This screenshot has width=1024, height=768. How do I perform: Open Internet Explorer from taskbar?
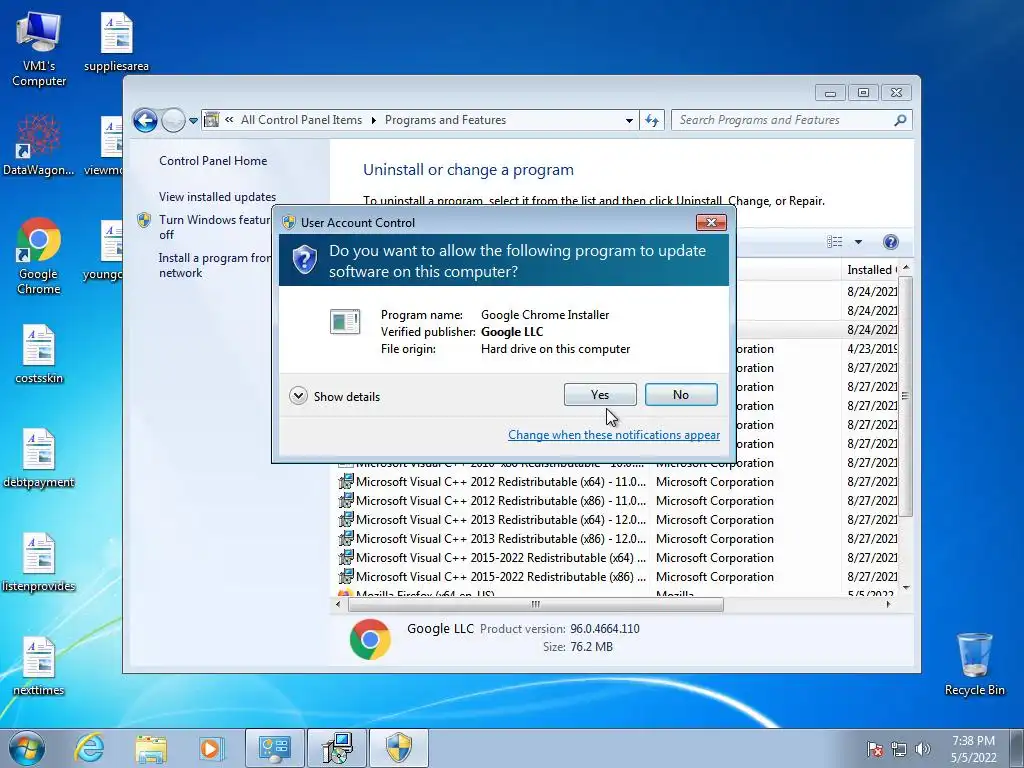(x=89, y=748)
